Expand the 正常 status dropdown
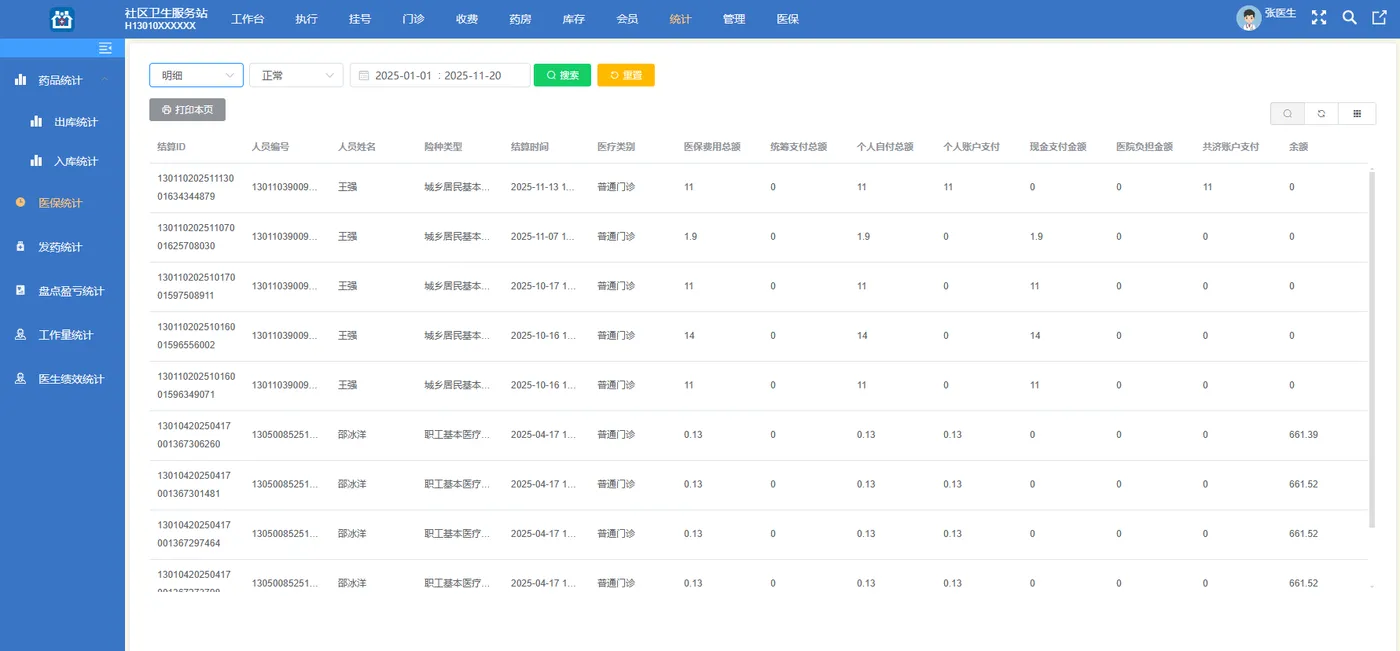 coord(296,74)
